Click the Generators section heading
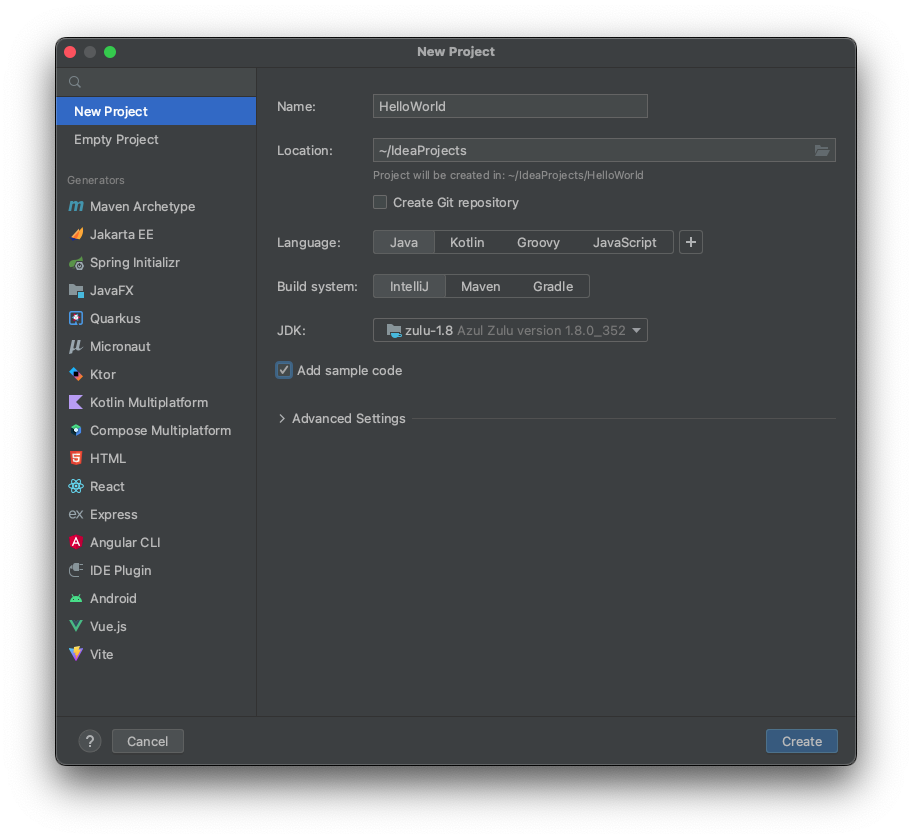Viewport: 912px width, 839px height. [96, 180]
